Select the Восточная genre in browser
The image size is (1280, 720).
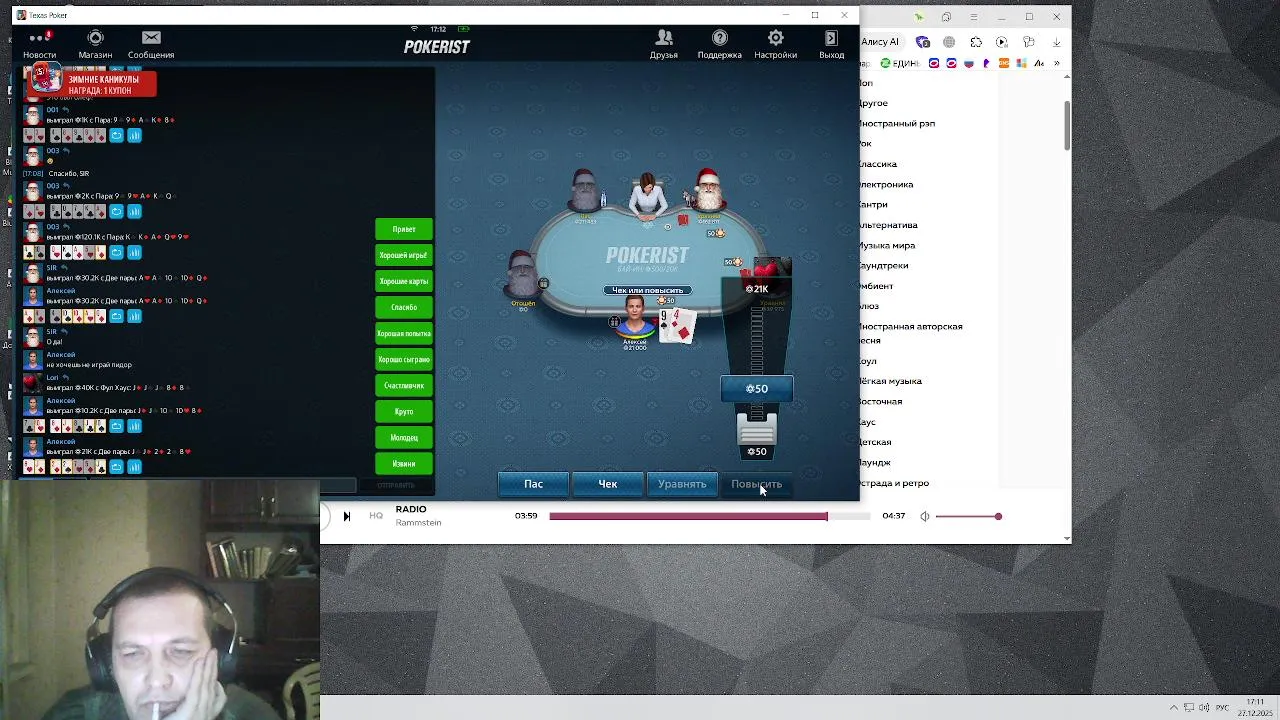click(x=881, y=401)
